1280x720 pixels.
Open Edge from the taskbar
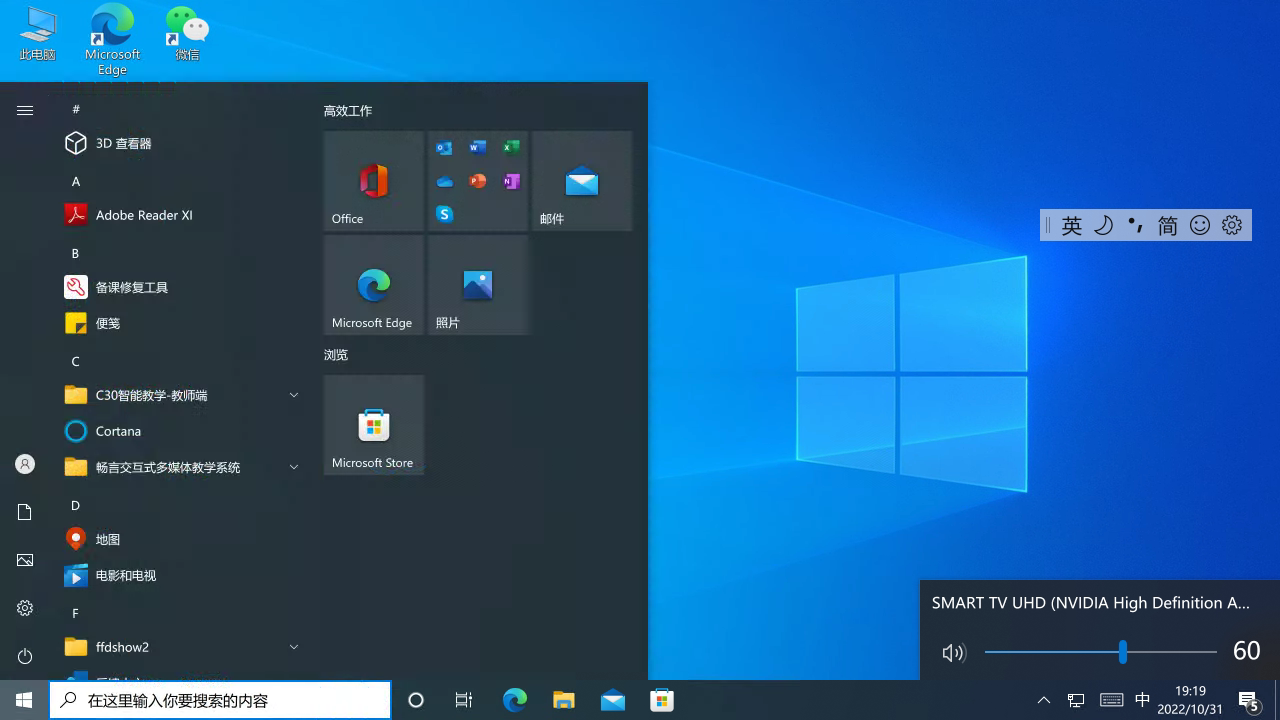(515, 700)
